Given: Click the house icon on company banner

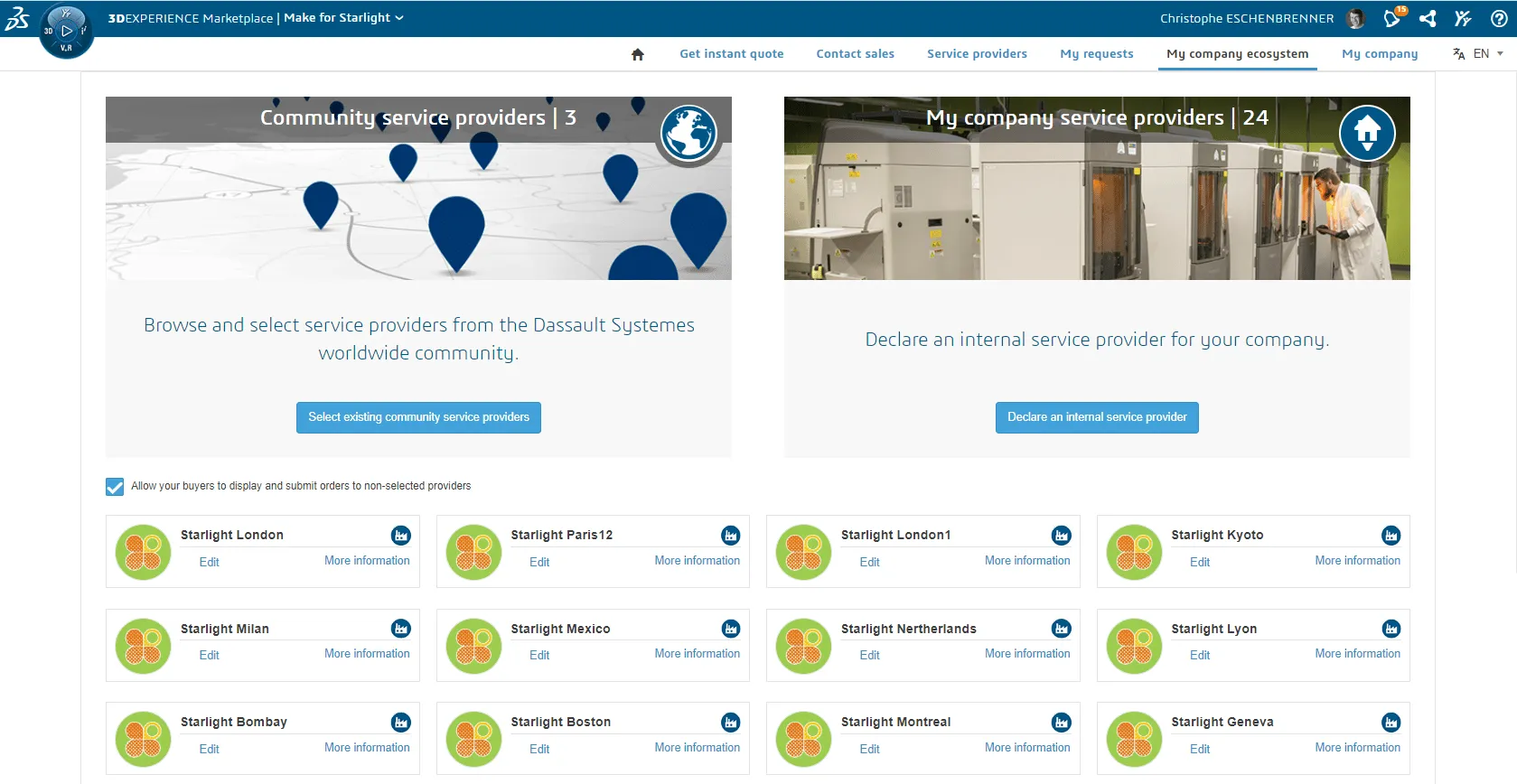Looking at the screenshot, I should [1367, 133].
